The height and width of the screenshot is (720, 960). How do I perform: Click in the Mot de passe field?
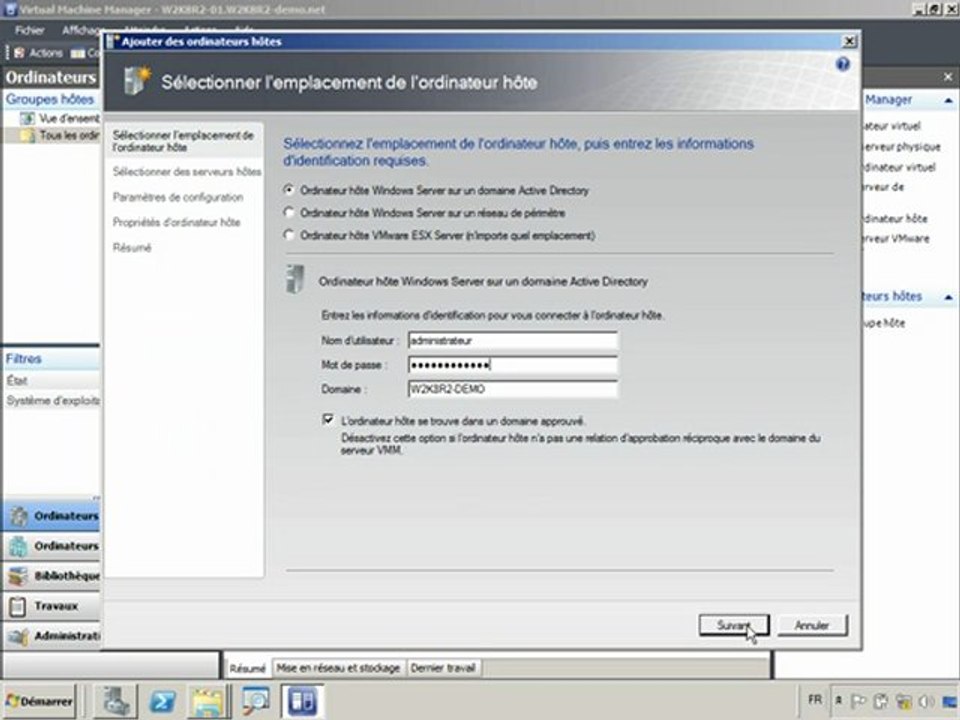pos(512,365)
